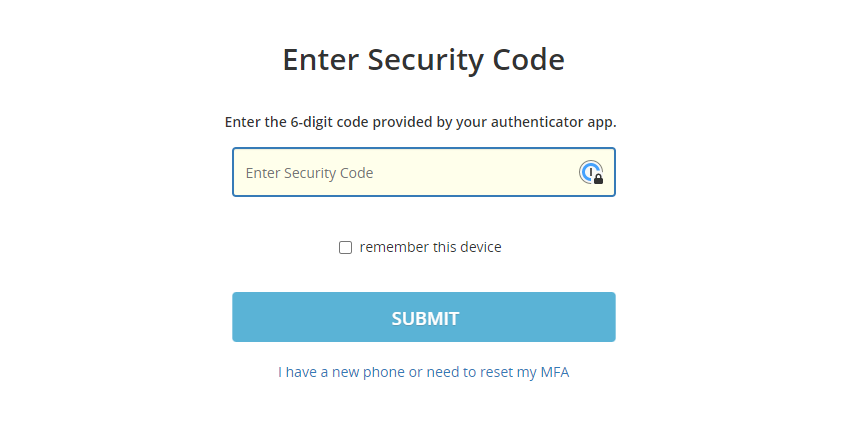This screenshot has height=433, width=843.
Task: Click the password manager lock icon
Action: pyautogui.click(x=591, y=173)
